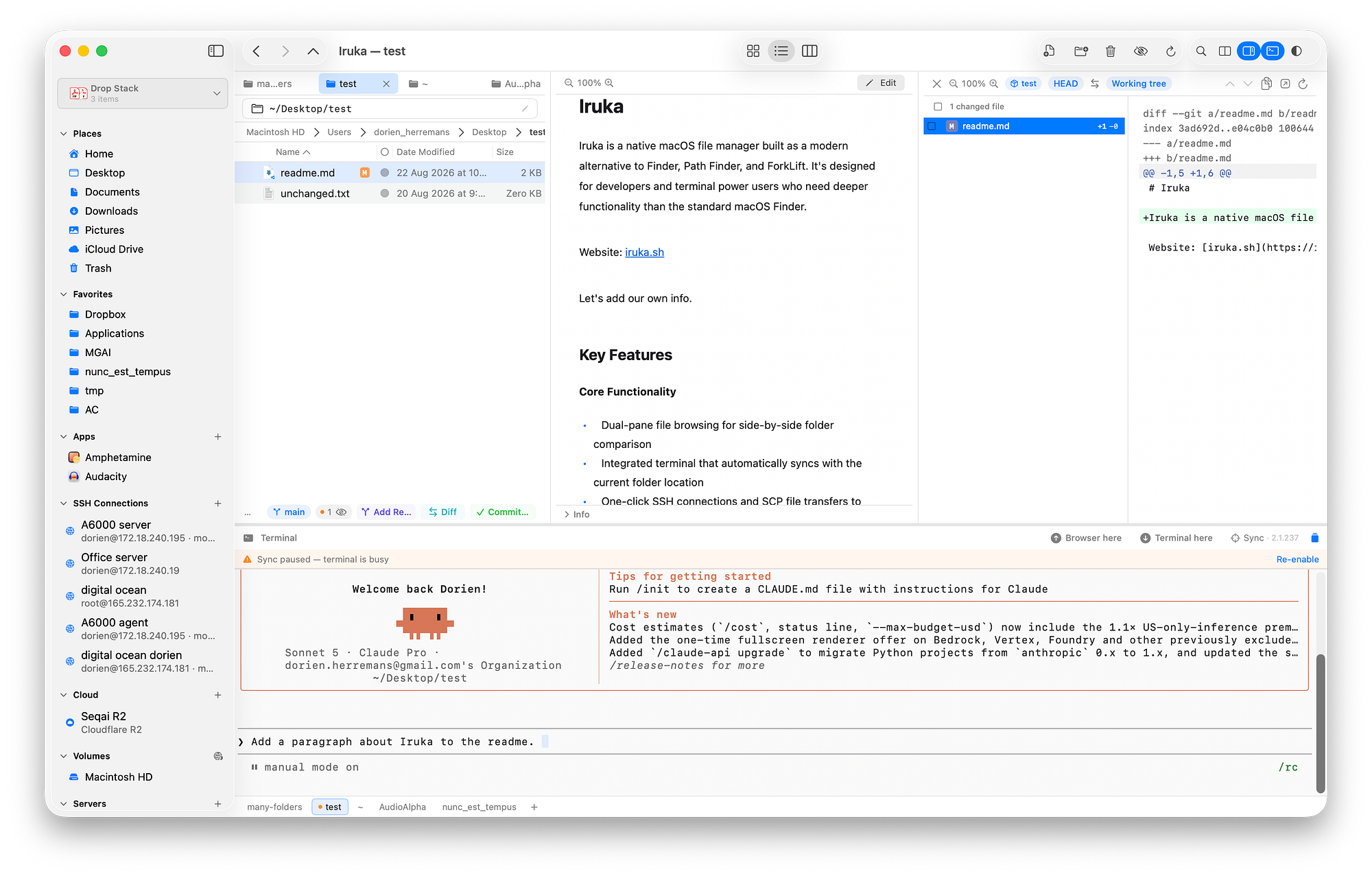Create a new file with the toolbar icon
1372x876 pixels.
pos(1049,51)
